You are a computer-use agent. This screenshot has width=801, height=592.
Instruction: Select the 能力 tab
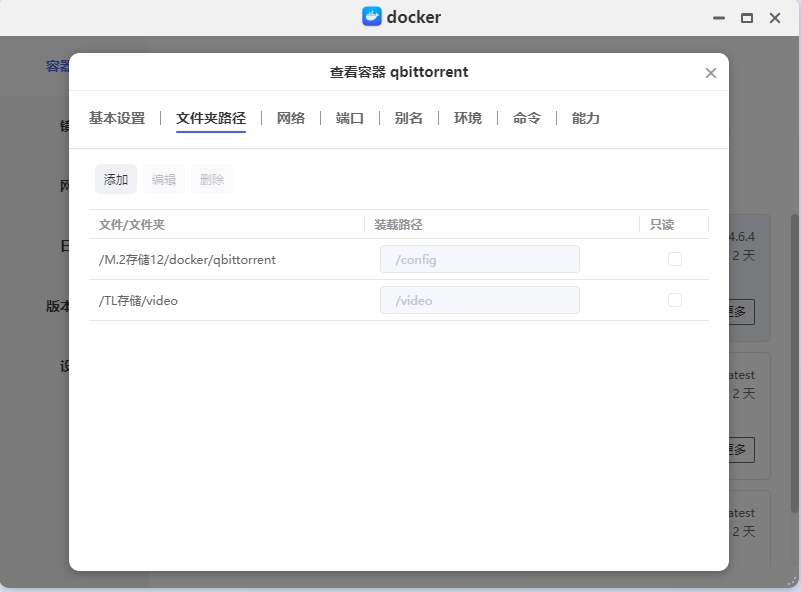[586, 118]
